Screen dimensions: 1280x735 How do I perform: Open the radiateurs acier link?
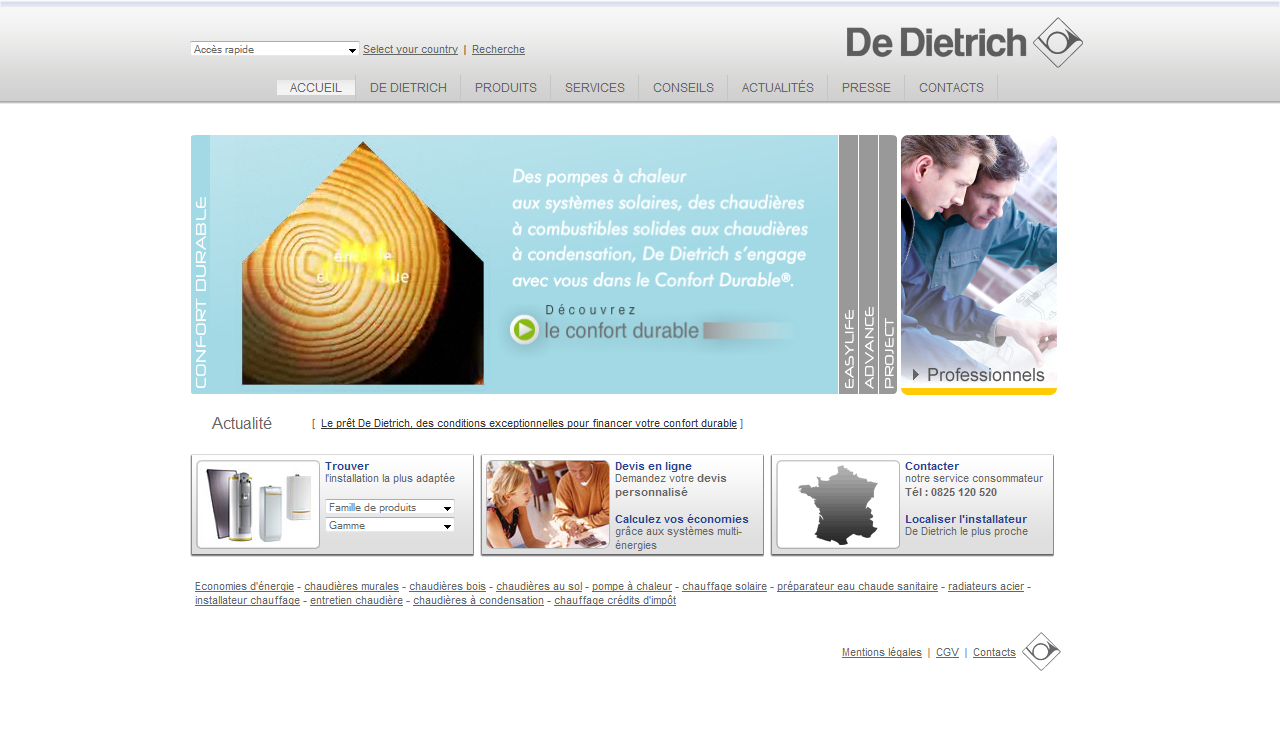tap(986, 587)
